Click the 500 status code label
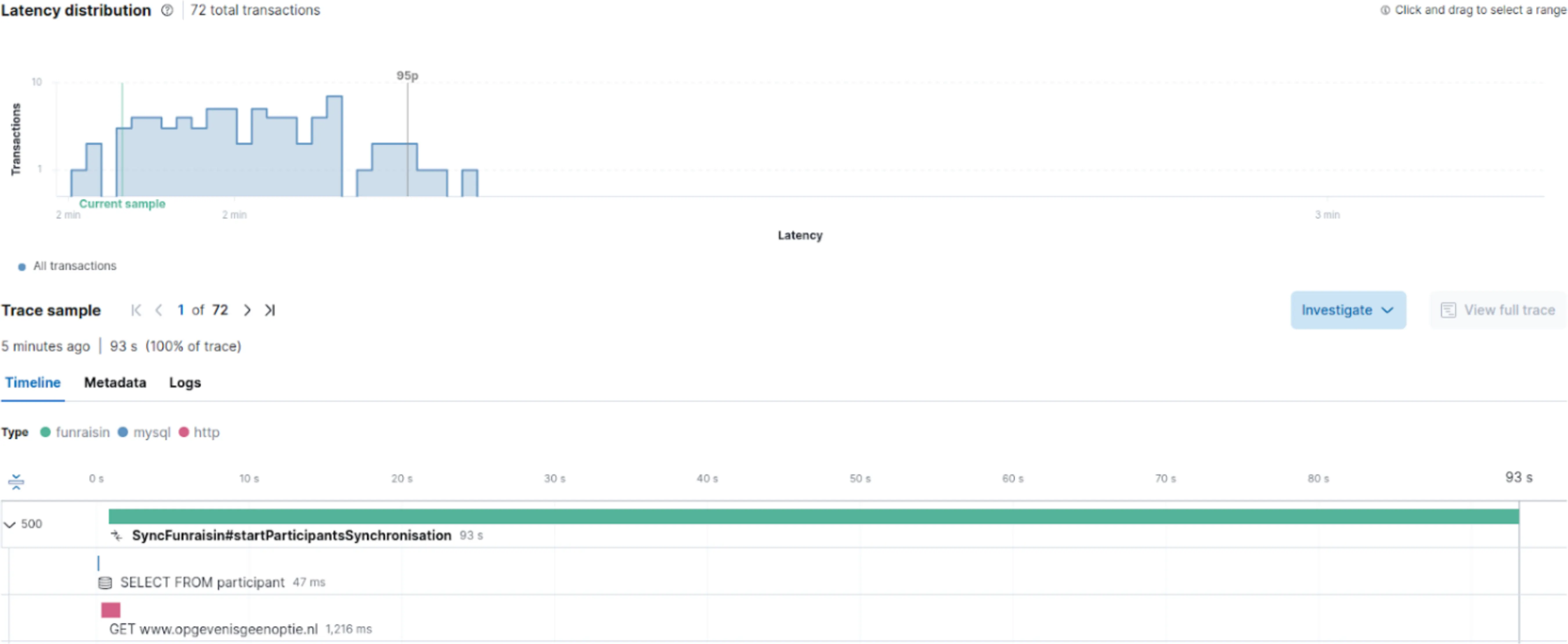 [x=32, y=524]
